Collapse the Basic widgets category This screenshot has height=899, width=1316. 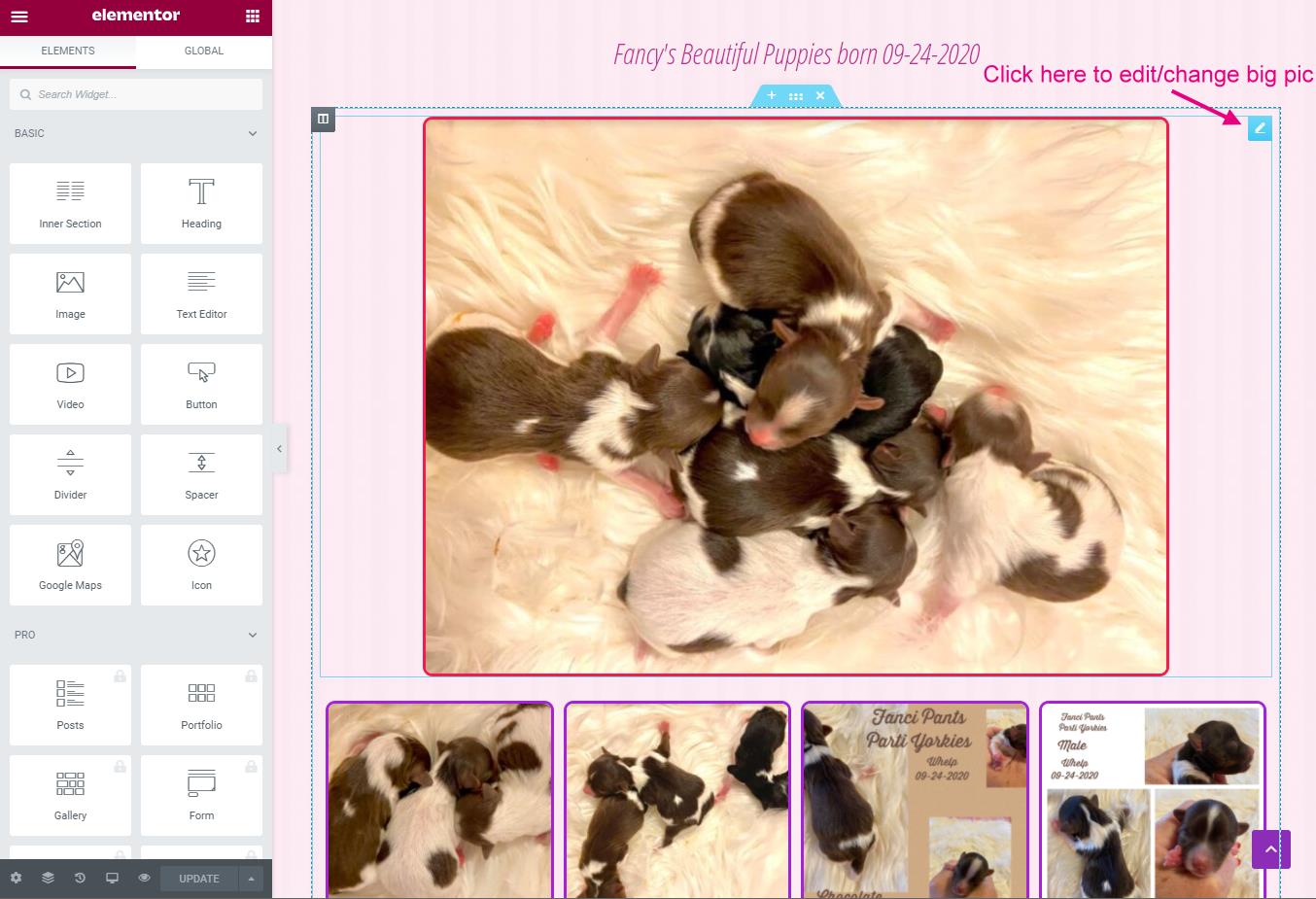tap(253, 133)
